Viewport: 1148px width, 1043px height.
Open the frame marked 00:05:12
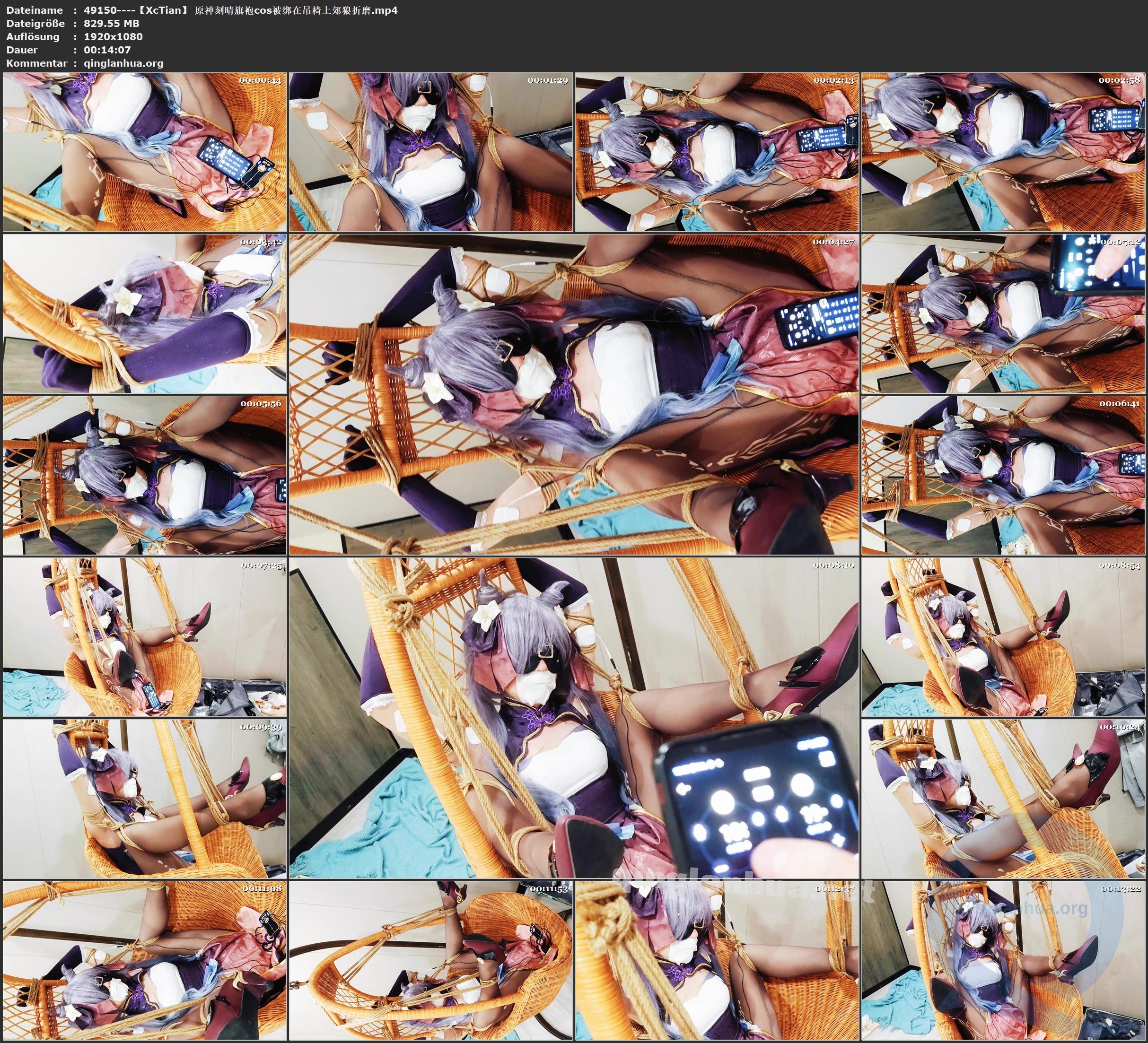(x=1003, y=313)
